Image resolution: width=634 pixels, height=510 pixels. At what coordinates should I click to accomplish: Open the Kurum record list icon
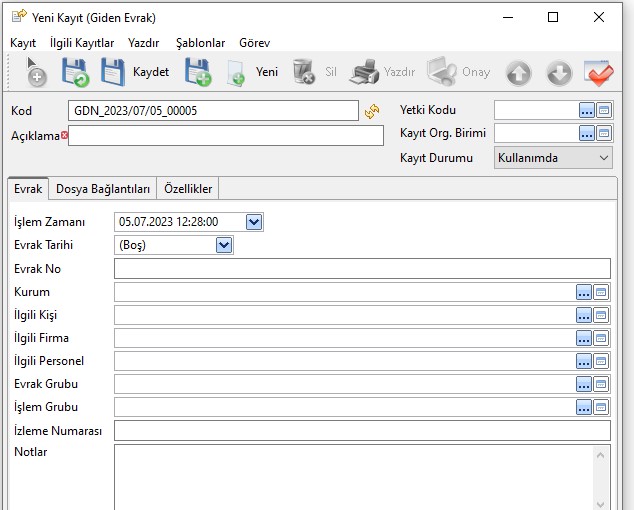click(602, 292)
